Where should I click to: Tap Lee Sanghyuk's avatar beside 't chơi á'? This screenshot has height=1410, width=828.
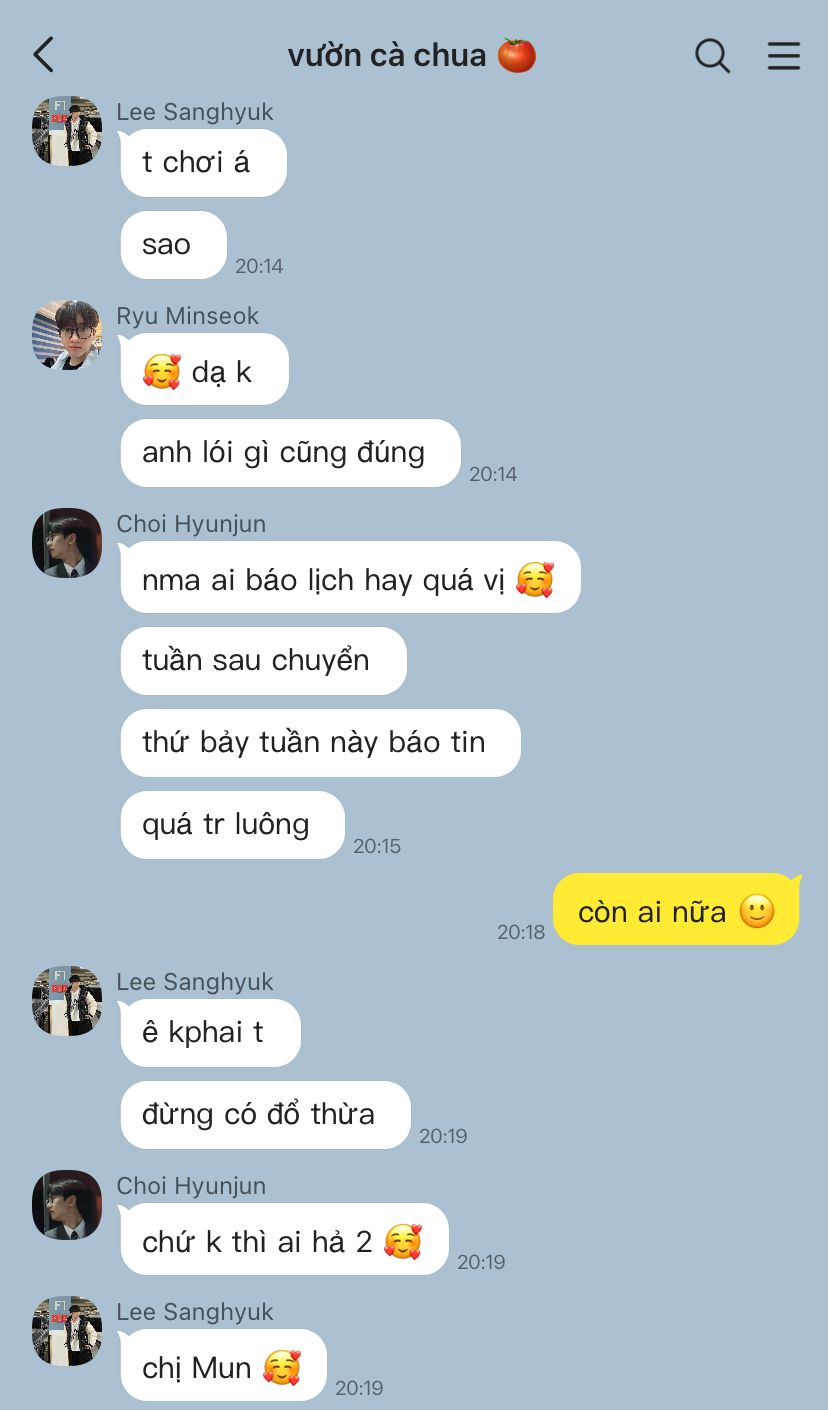click(x=67, y=131)
